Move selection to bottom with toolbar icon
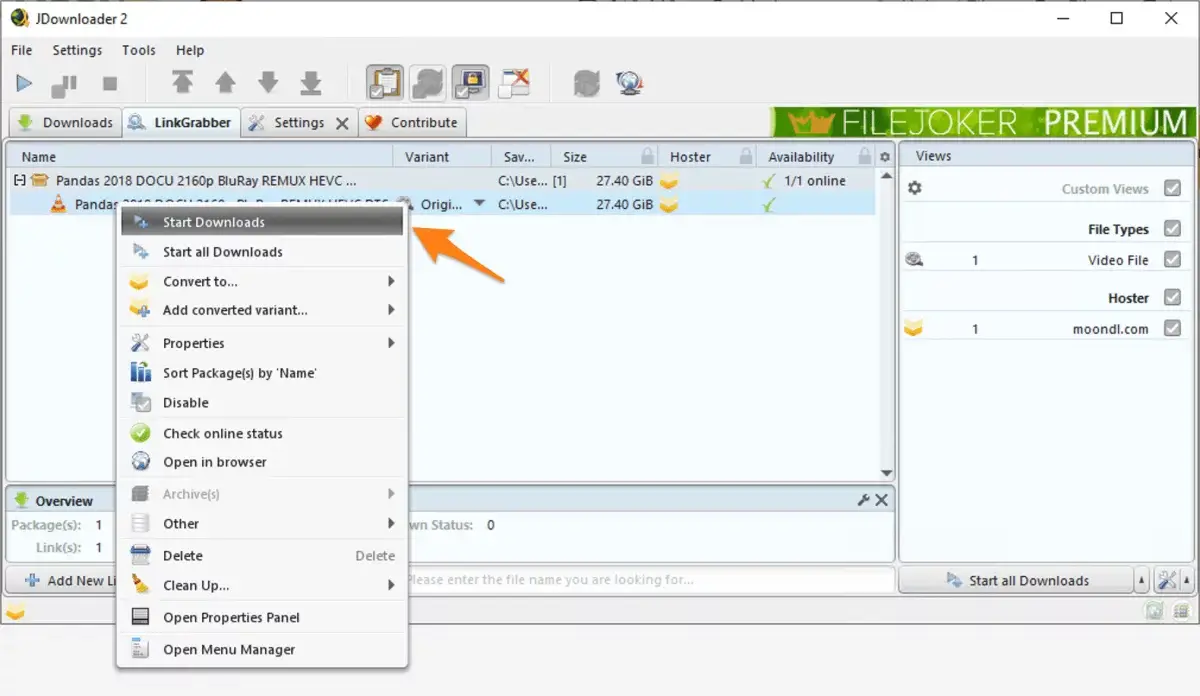The width and height of the screenshot is (1200, 696). point(311,82)
